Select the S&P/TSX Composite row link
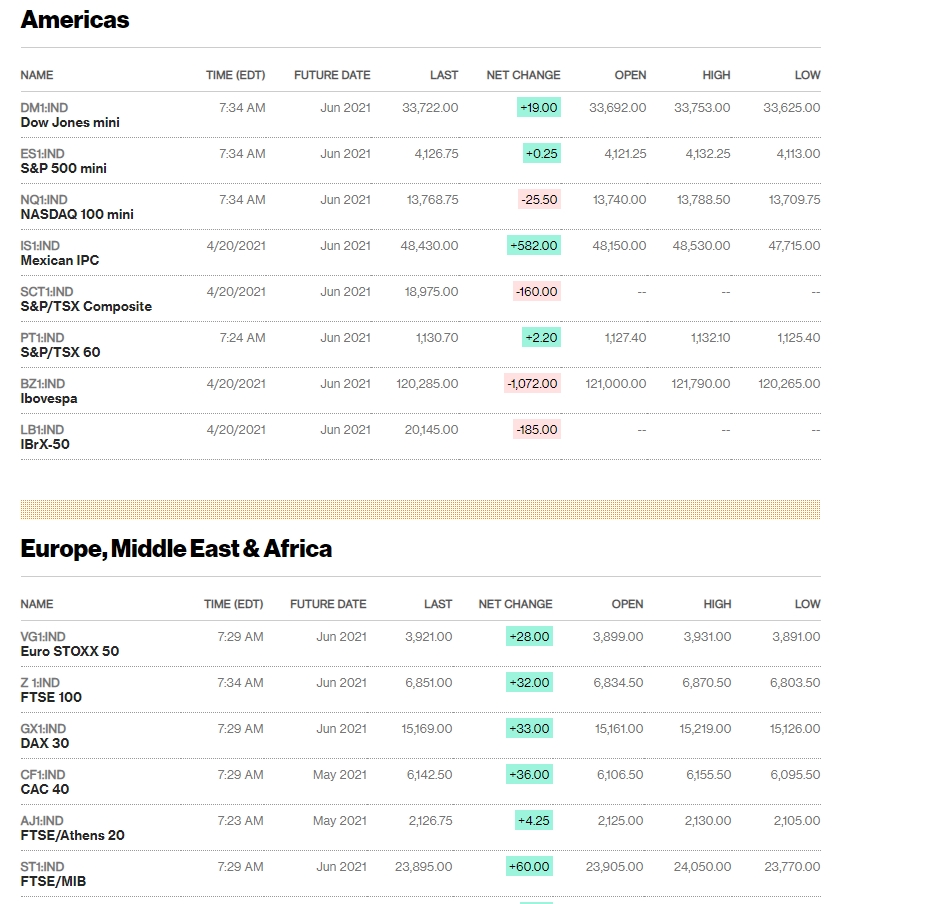This screenshot has height=904, width=944. pos(86,306)
